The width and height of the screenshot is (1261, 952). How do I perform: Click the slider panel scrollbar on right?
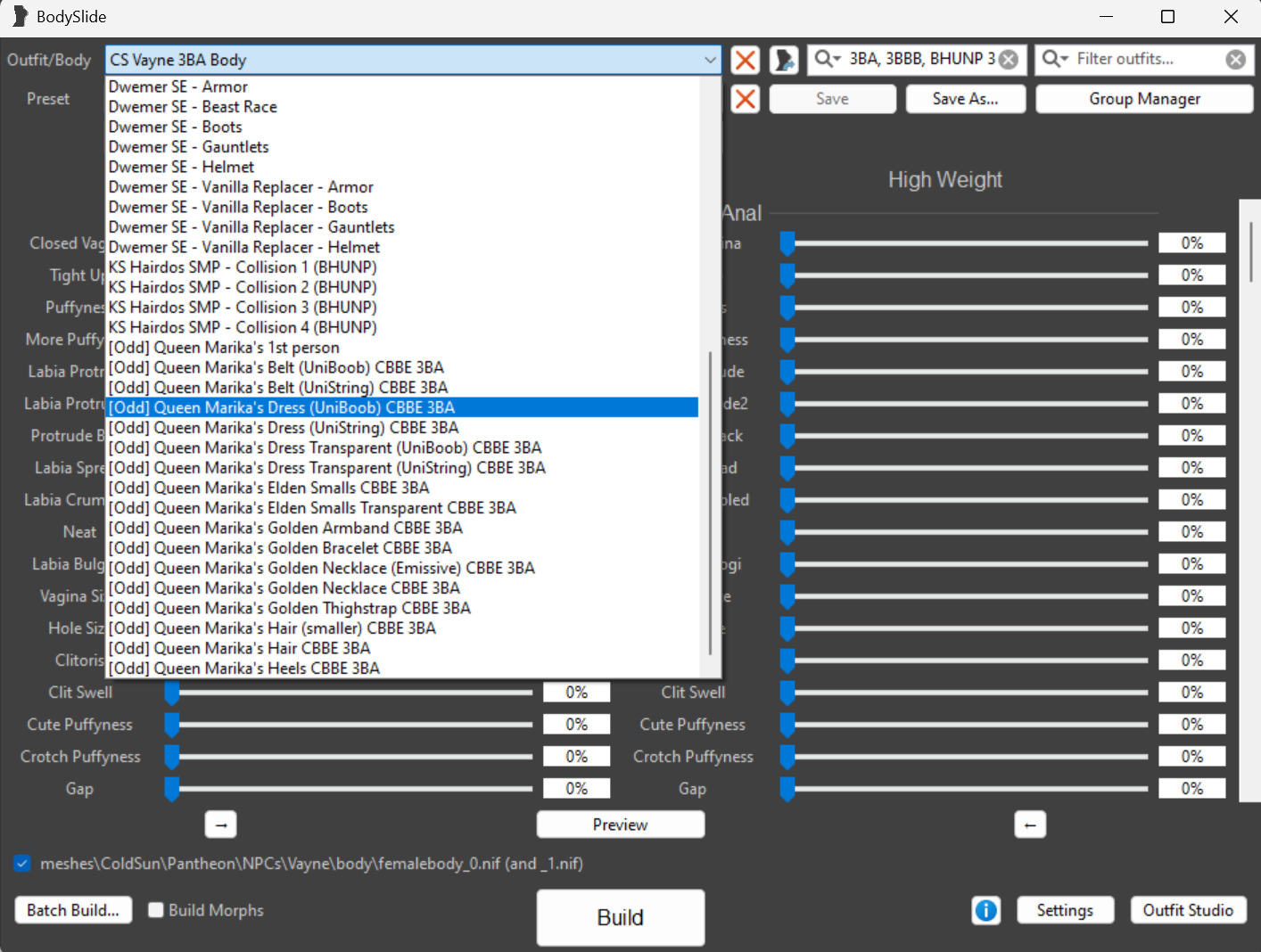(1250, 252)
